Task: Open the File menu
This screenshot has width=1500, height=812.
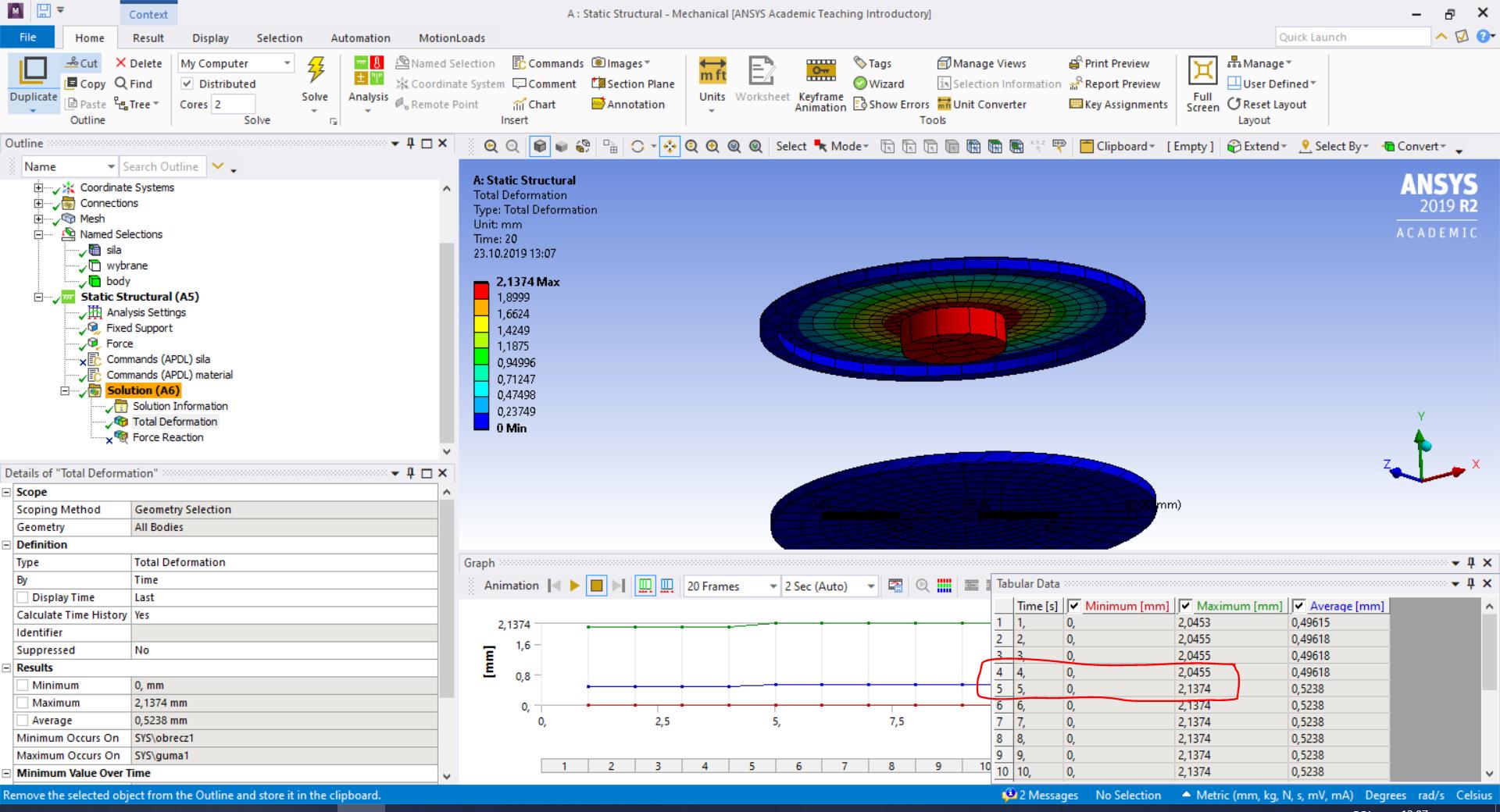Action: [27, 37]
